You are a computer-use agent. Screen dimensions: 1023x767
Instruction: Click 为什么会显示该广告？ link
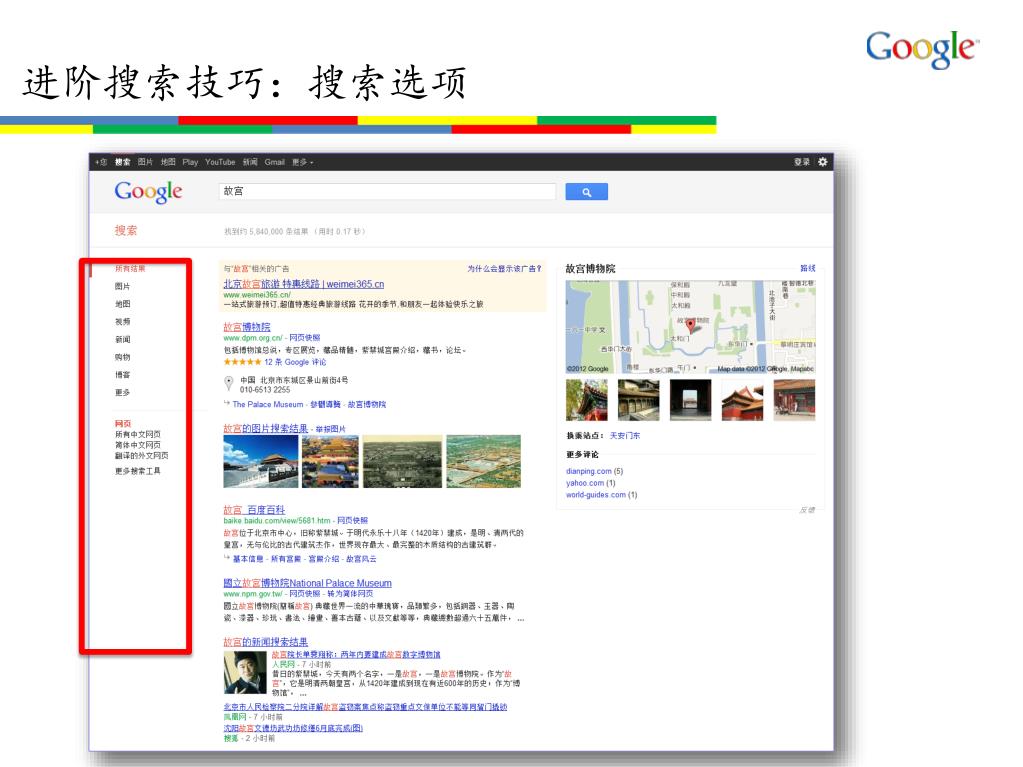point(504,268)
